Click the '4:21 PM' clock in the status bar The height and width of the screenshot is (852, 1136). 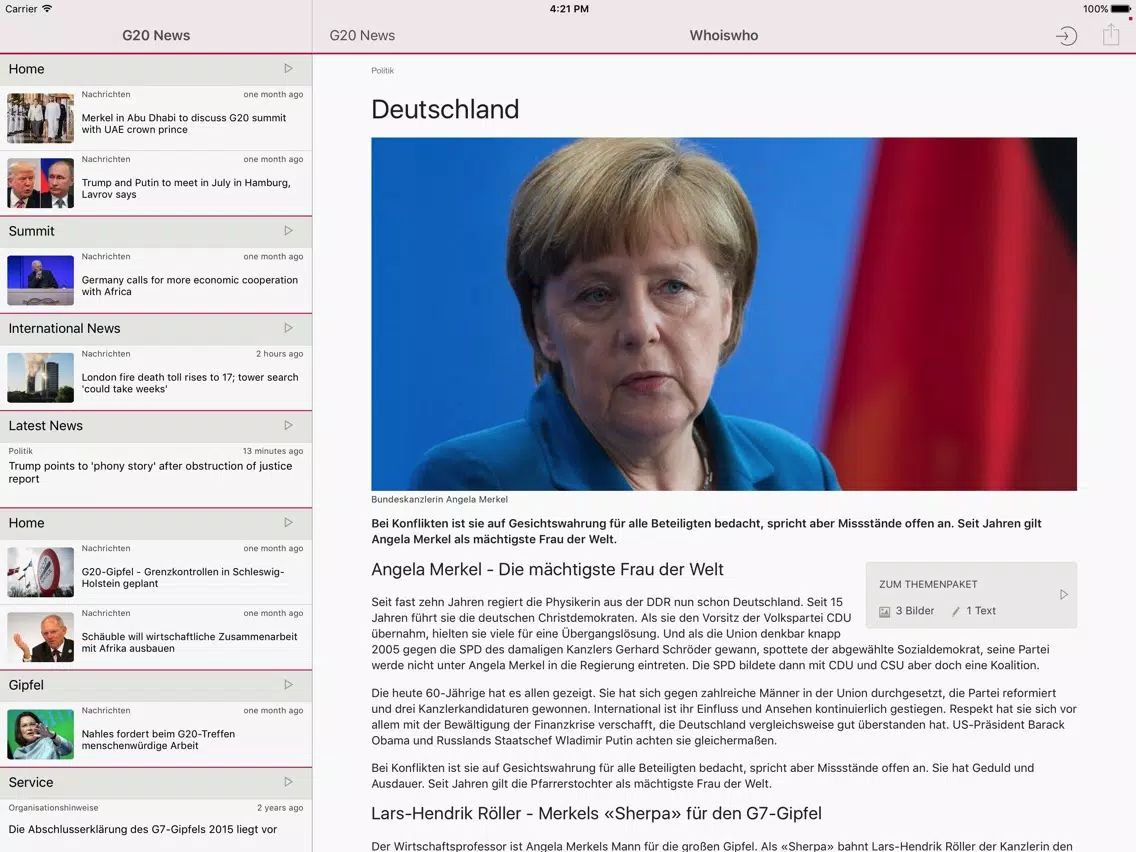point(569,9)
